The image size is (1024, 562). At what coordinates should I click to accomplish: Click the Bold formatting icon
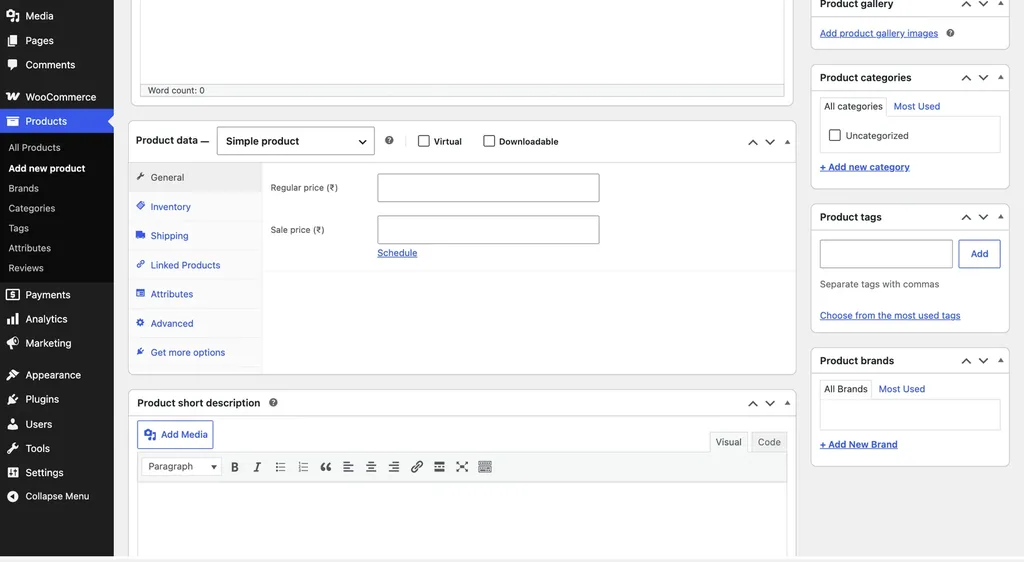(234, 467)
